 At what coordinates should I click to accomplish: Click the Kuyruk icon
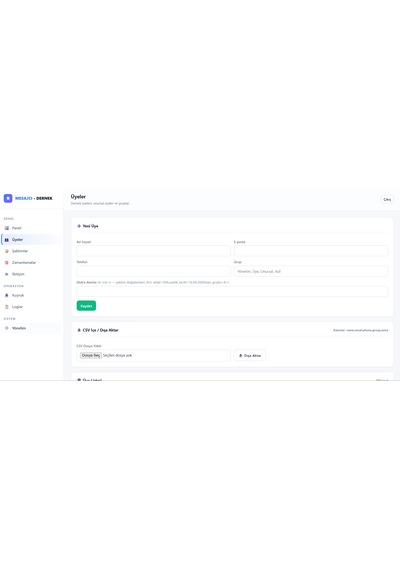pos(7,295)
